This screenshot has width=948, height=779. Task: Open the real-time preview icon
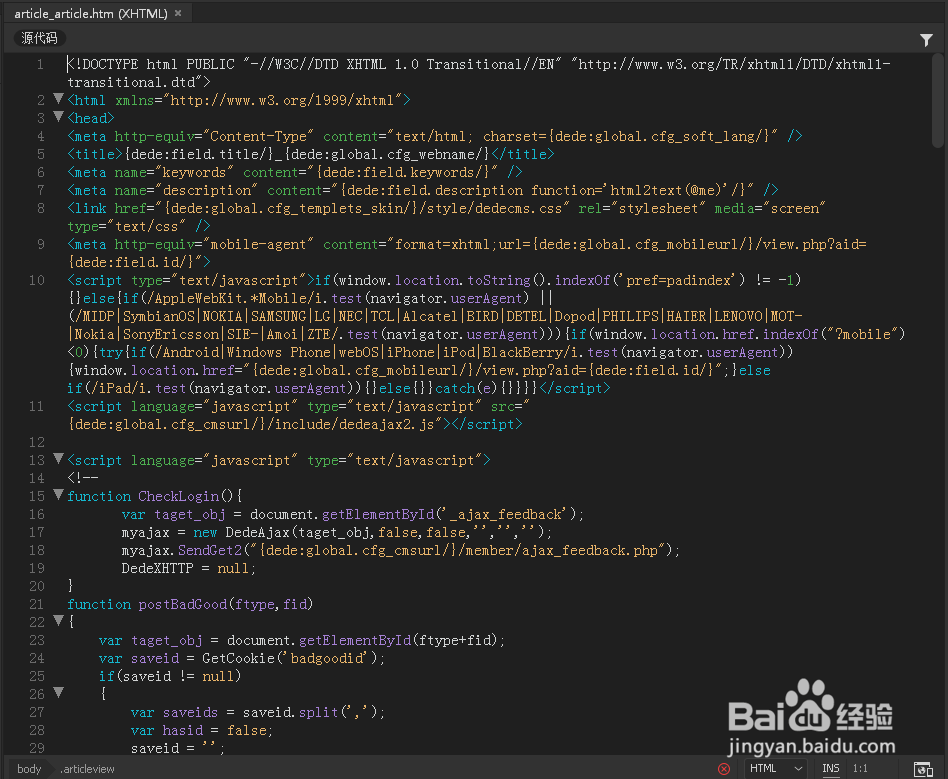pyautogui.click(x=923, y=769)
